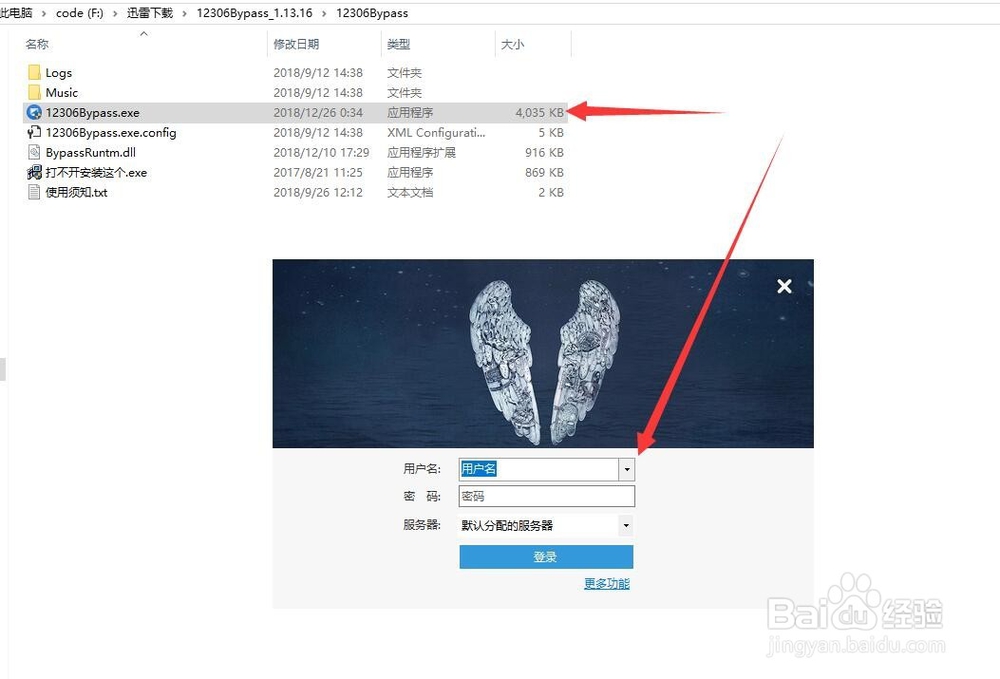The height and width of the screenshot is (679, 1000).
Task: Click the 916 KB size cell
Action: (544, 152)
